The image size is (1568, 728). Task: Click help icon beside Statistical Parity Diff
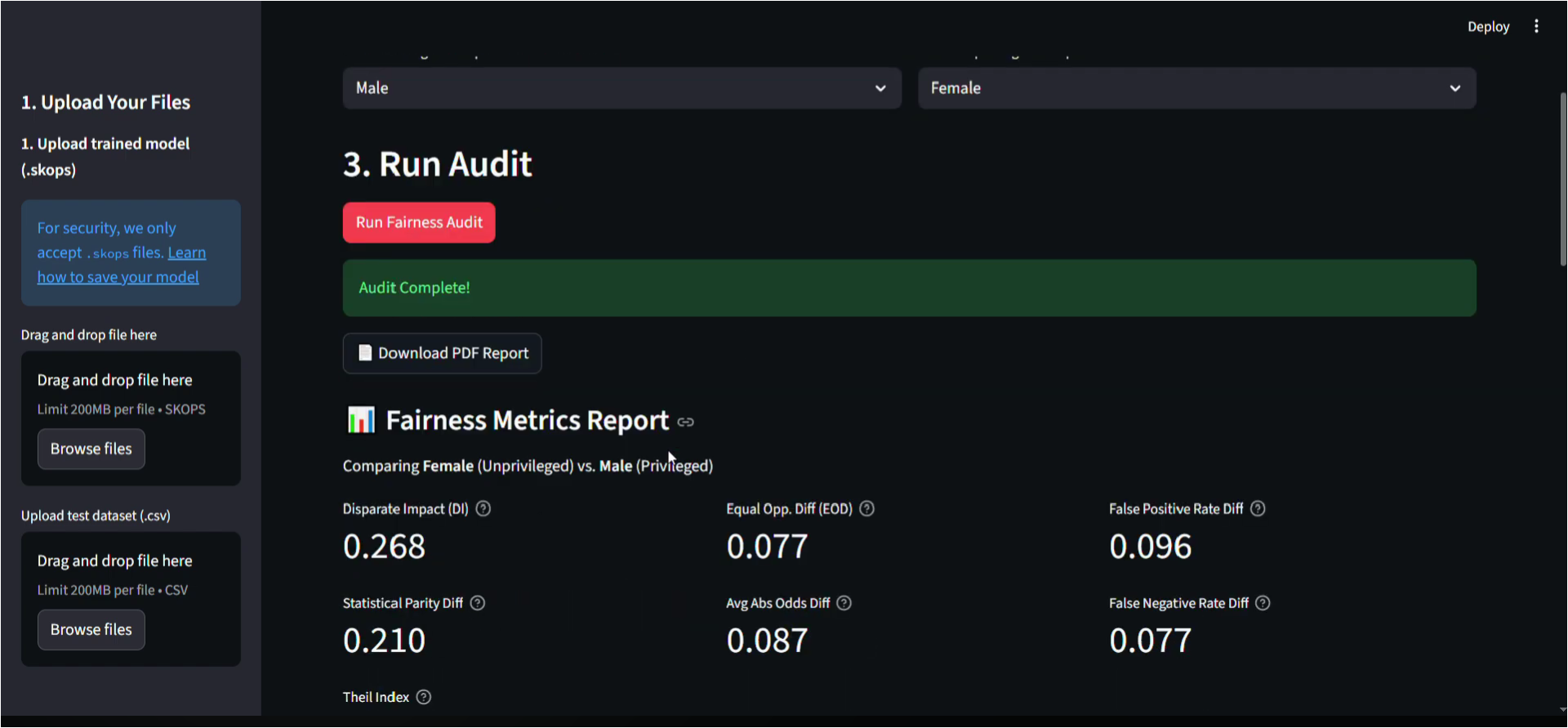(478, 603)
